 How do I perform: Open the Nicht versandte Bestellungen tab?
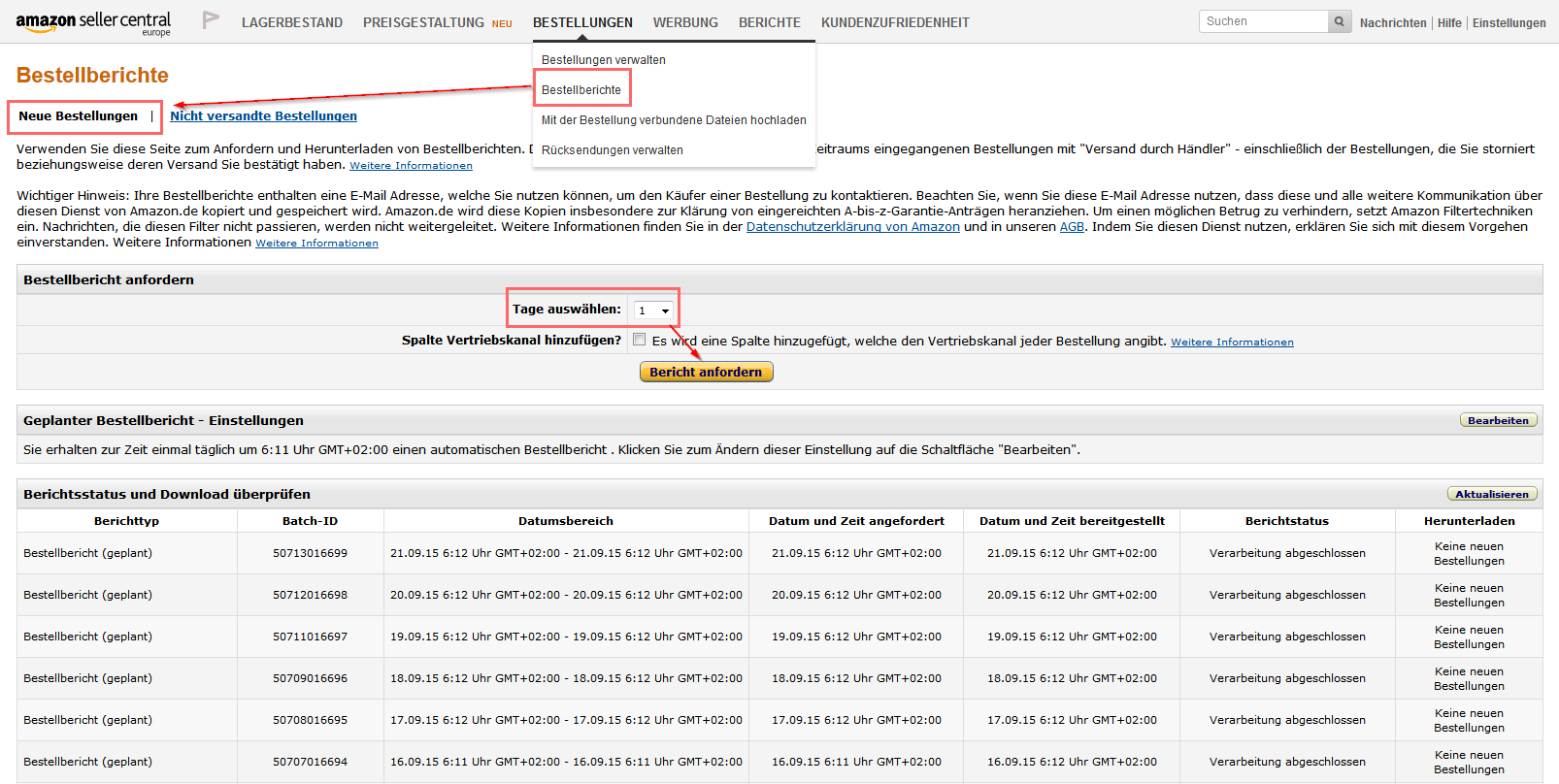point(264,116)
